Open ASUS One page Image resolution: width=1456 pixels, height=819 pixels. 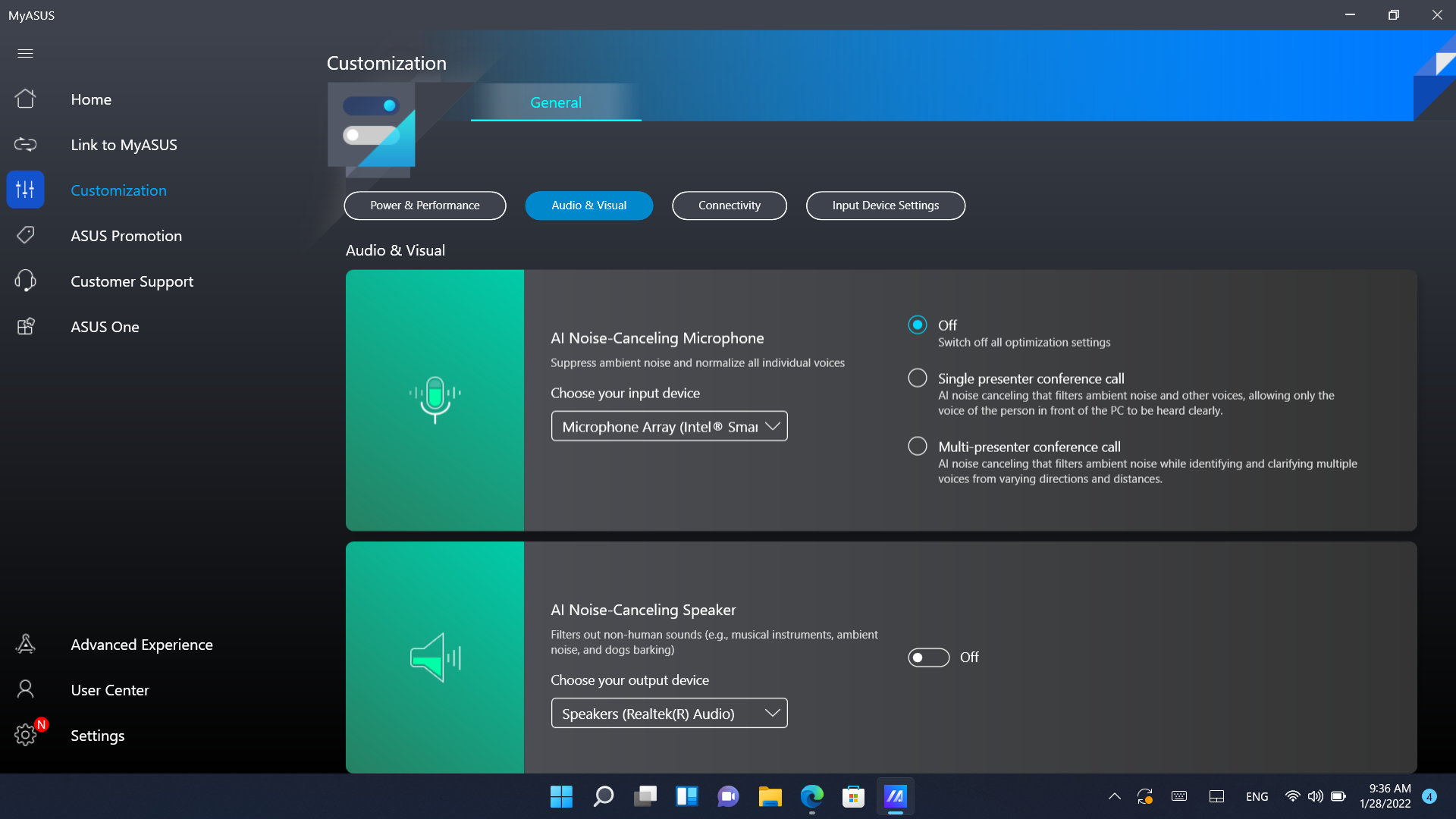click(105, 327)
